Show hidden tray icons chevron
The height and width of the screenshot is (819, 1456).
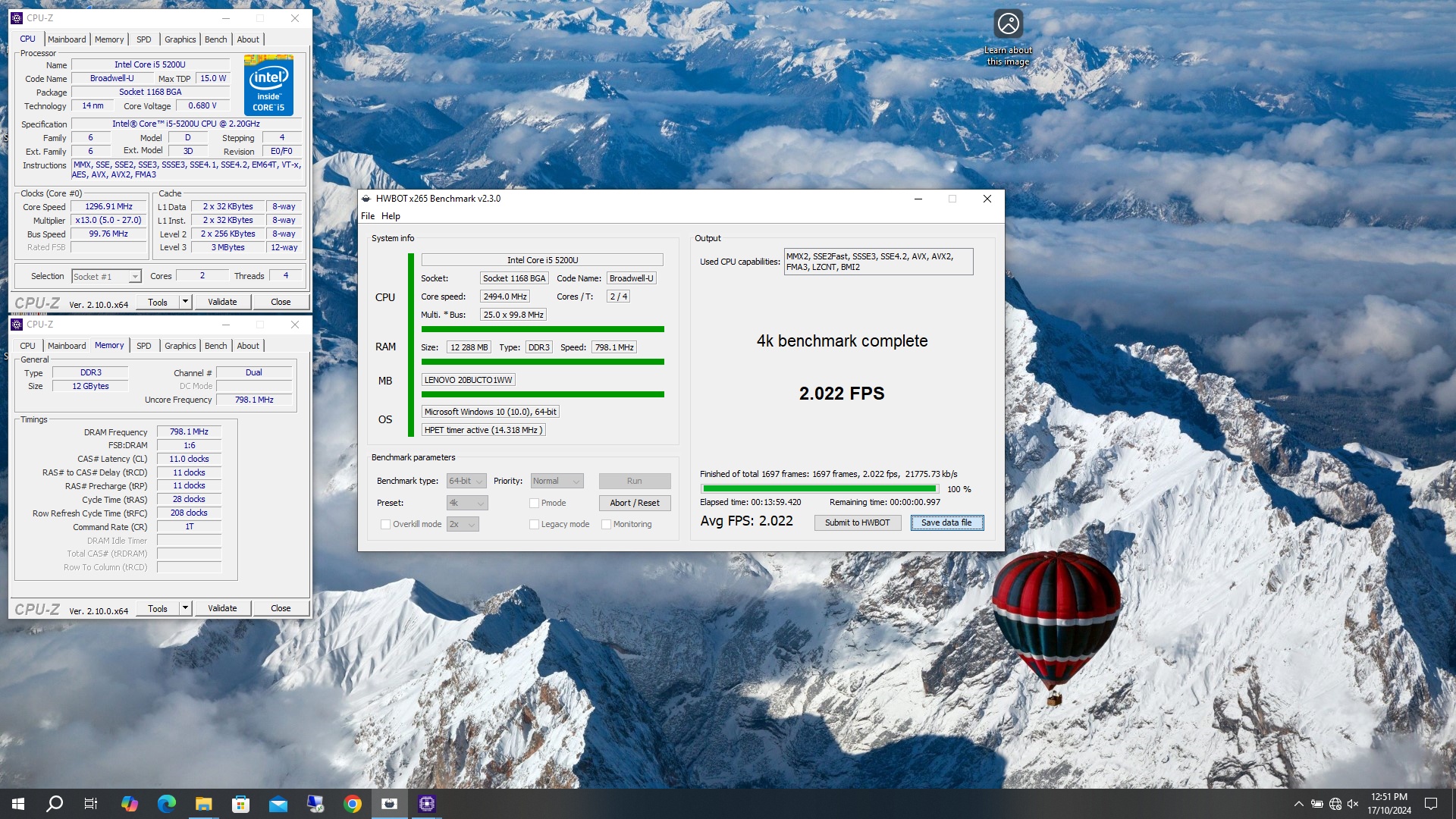click(x=1298, y=804)
